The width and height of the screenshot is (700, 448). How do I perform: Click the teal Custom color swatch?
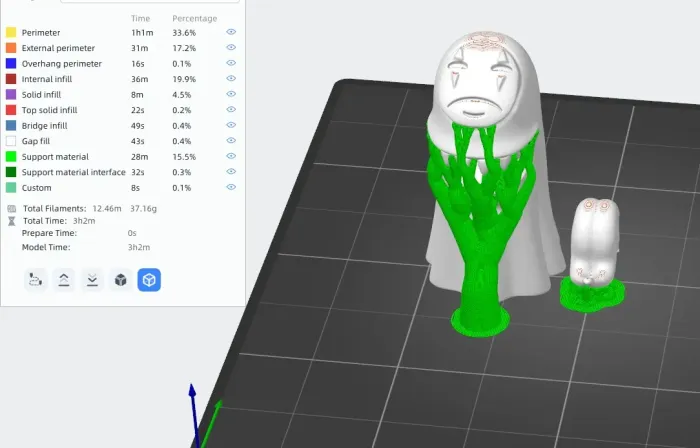pyautogui.click(x=11, y=187)
